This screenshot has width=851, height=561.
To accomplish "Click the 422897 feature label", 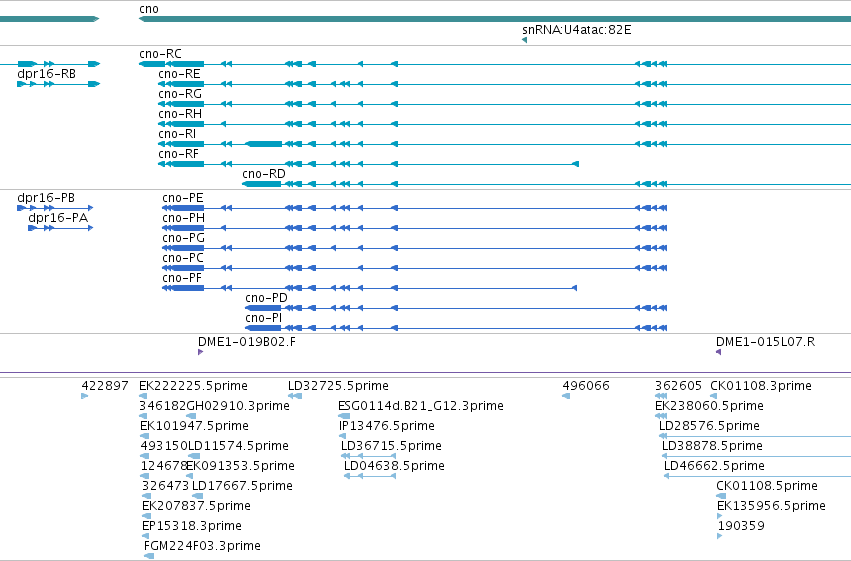I will (x=105, y=386).
